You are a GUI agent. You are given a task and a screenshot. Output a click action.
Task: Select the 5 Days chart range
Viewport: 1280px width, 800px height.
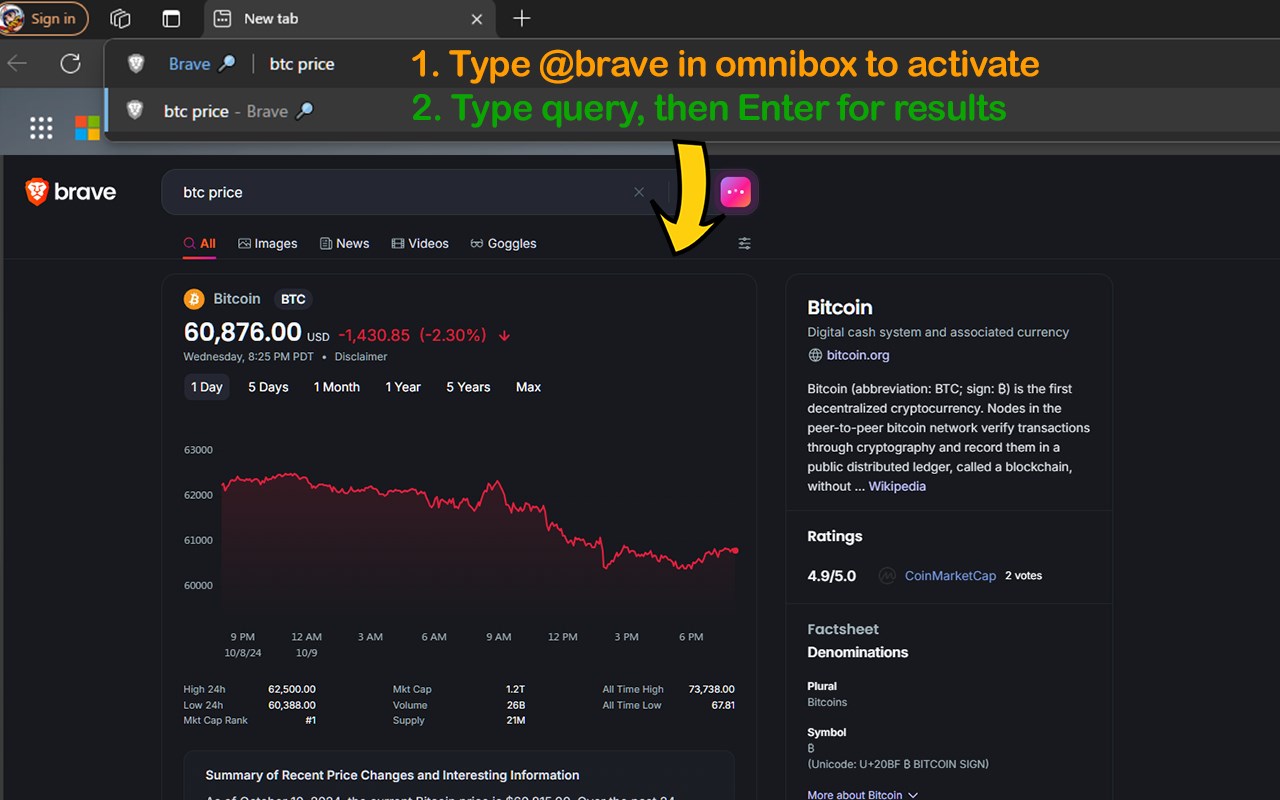pyautogui.click(x=268, y=387)
